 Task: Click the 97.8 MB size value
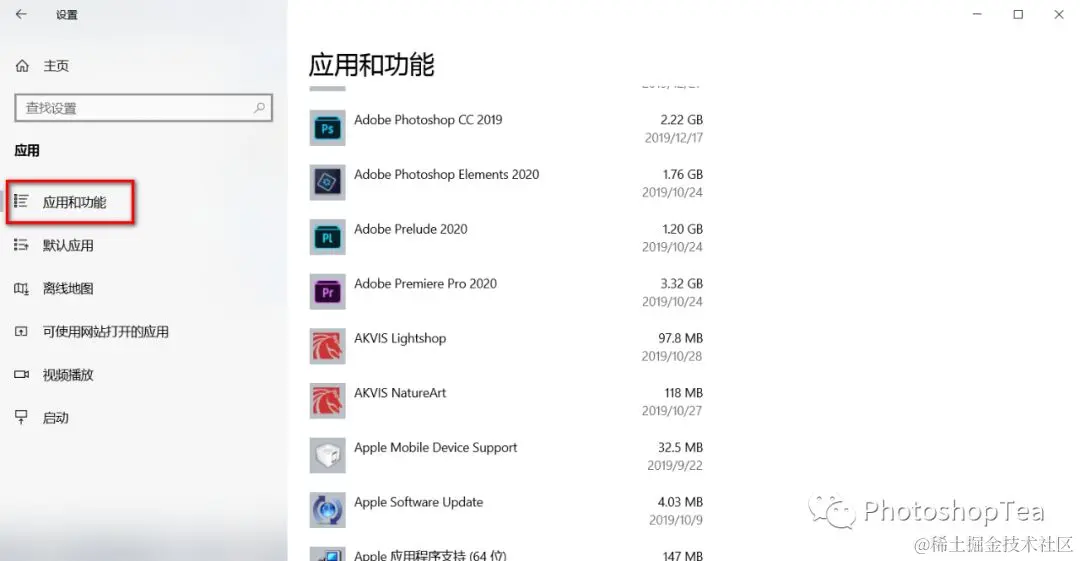(681, 338)
